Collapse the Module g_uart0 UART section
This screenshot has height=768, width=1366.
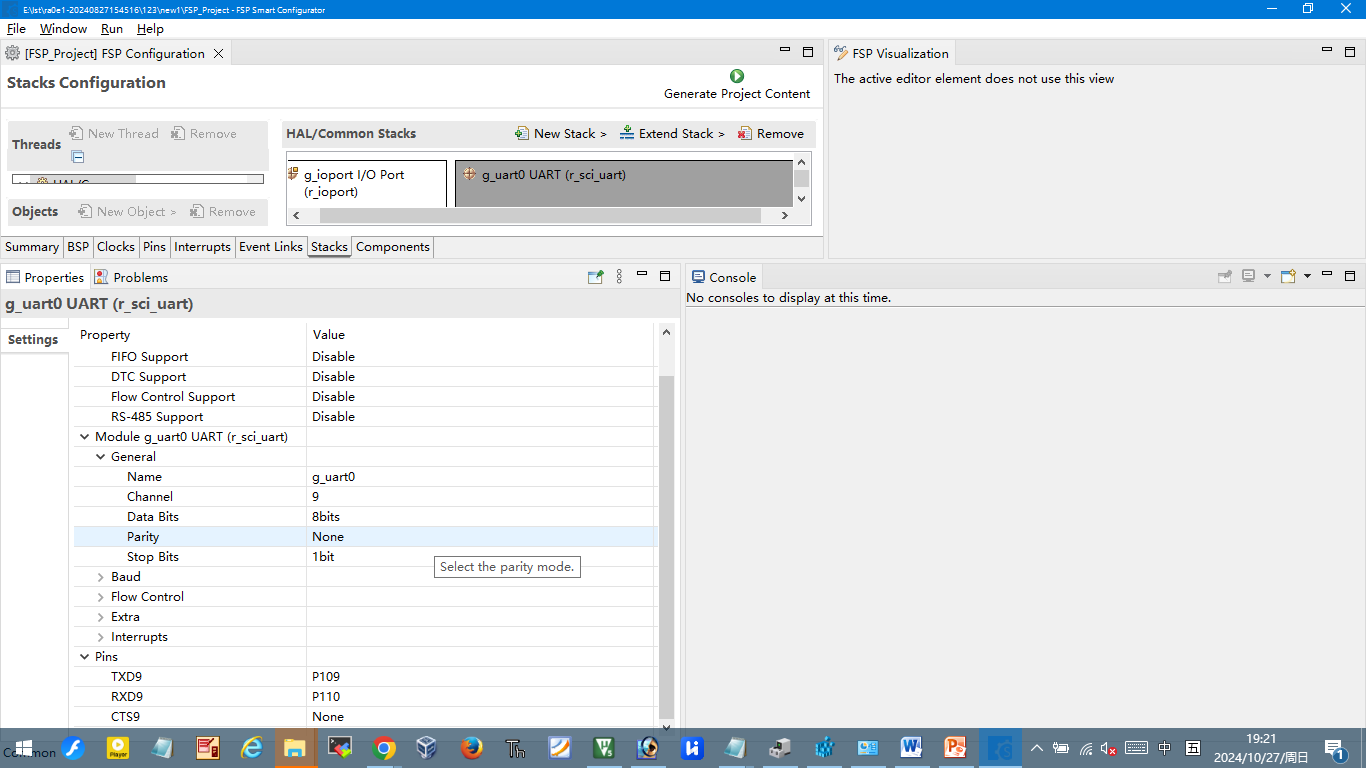click(84, 437)
